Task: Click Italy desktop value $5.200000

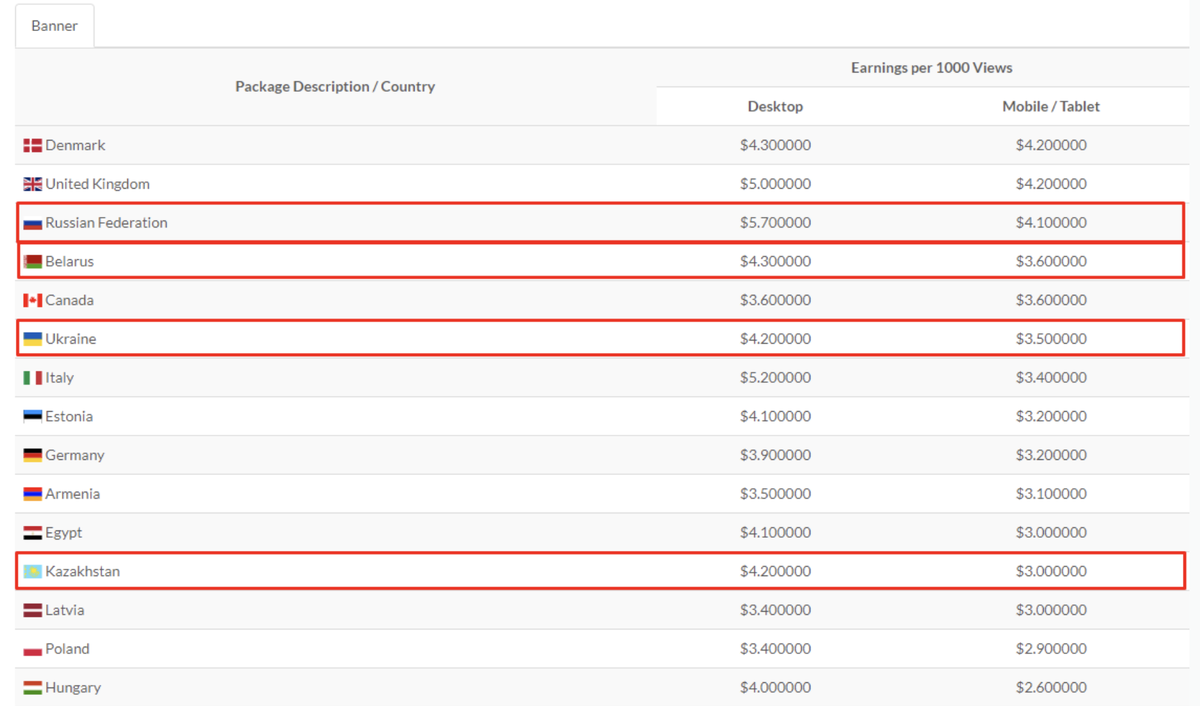Action: point(775,378)
